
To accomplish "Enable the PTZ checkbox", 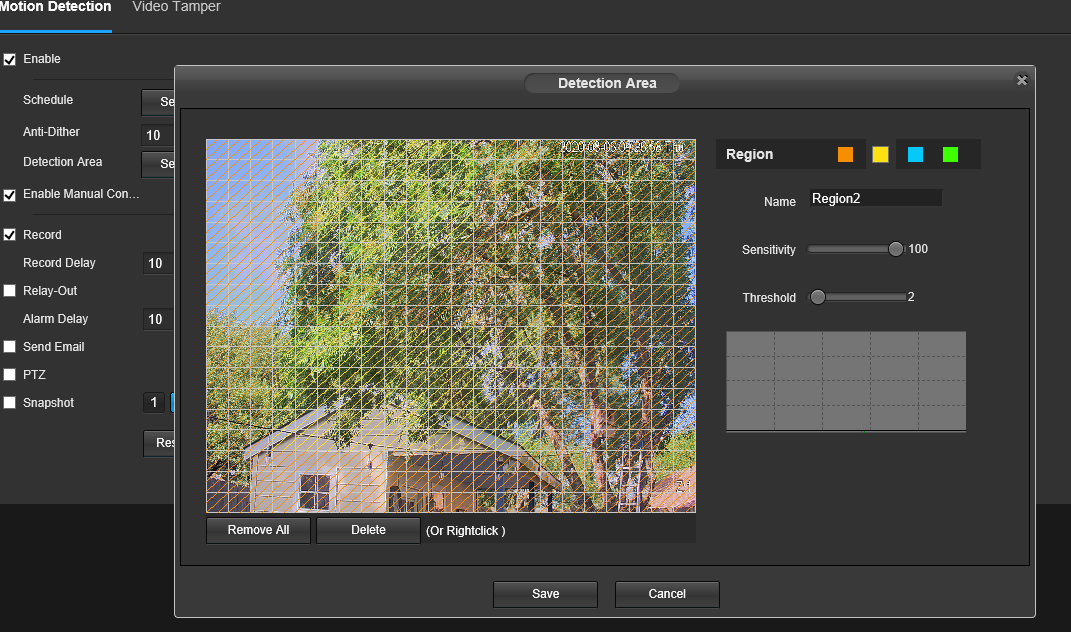I will [10, 375].
